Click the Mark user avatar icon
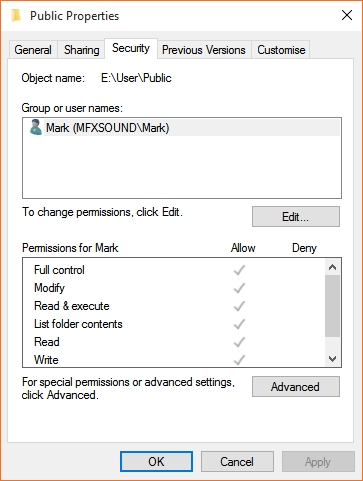 coord(35,127)
